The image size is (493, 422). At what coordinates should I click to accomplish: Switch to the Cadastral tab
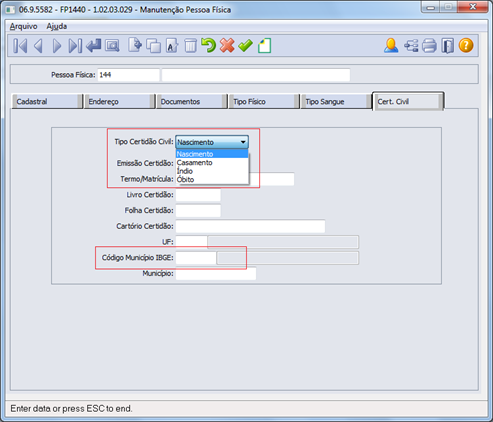coord(47,101)
